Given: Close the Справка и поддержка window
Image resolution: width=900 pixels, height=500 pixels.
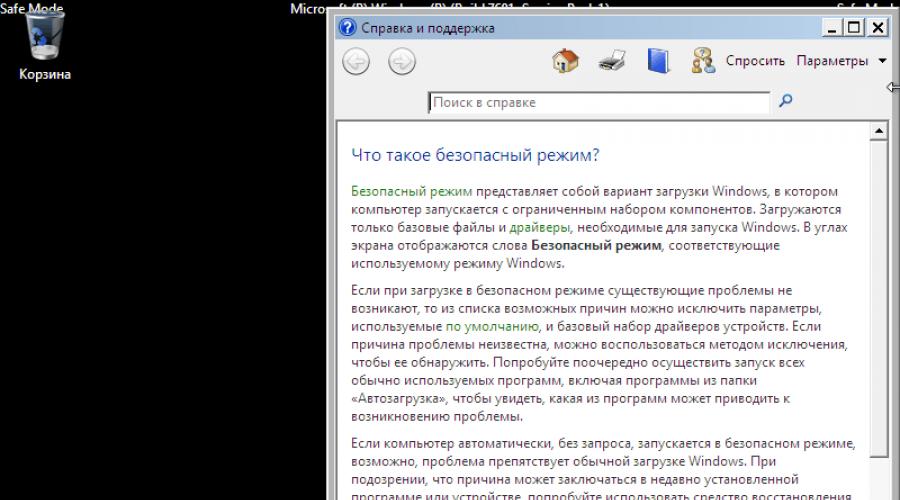Looking at the screenshot, I should tap(878, 28).
